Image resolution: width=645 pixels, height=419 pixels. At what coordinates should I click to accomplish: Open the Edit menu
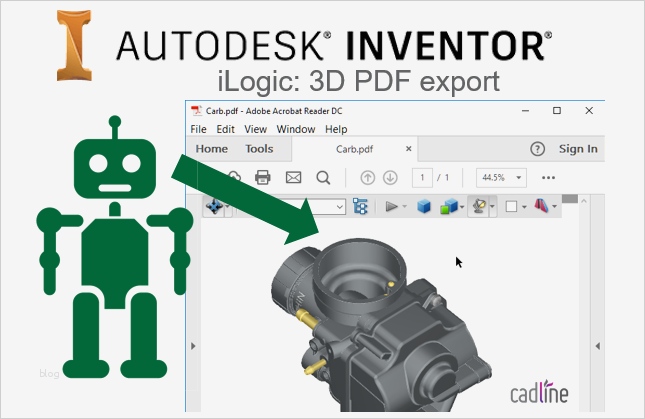point(225,129)
